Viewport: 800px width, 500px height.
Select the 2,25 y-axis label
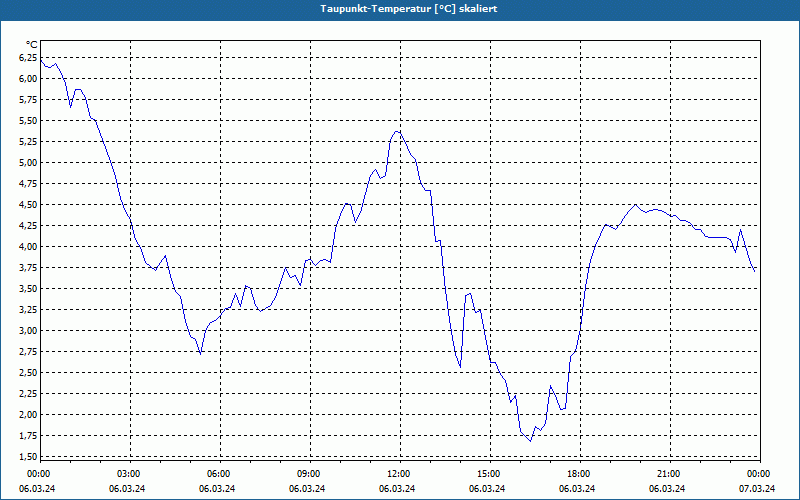pos(28,393)
